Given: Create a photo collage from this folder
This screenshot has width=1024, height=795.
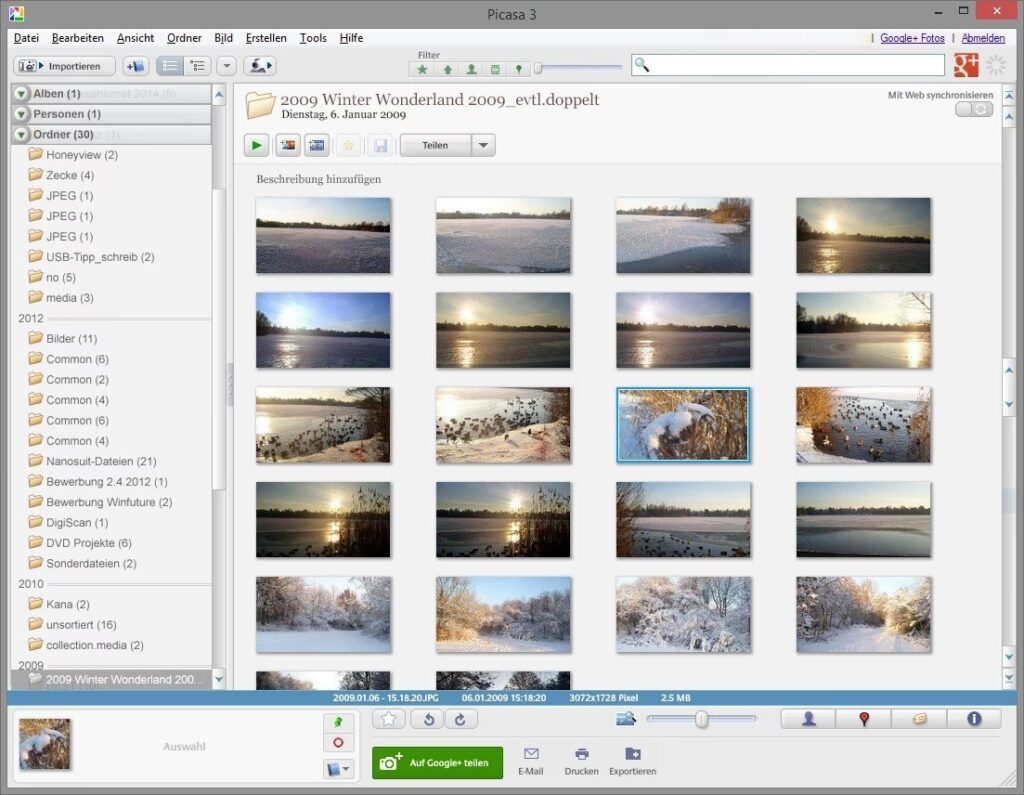Looking at the screenshot, I should [287, 145].
